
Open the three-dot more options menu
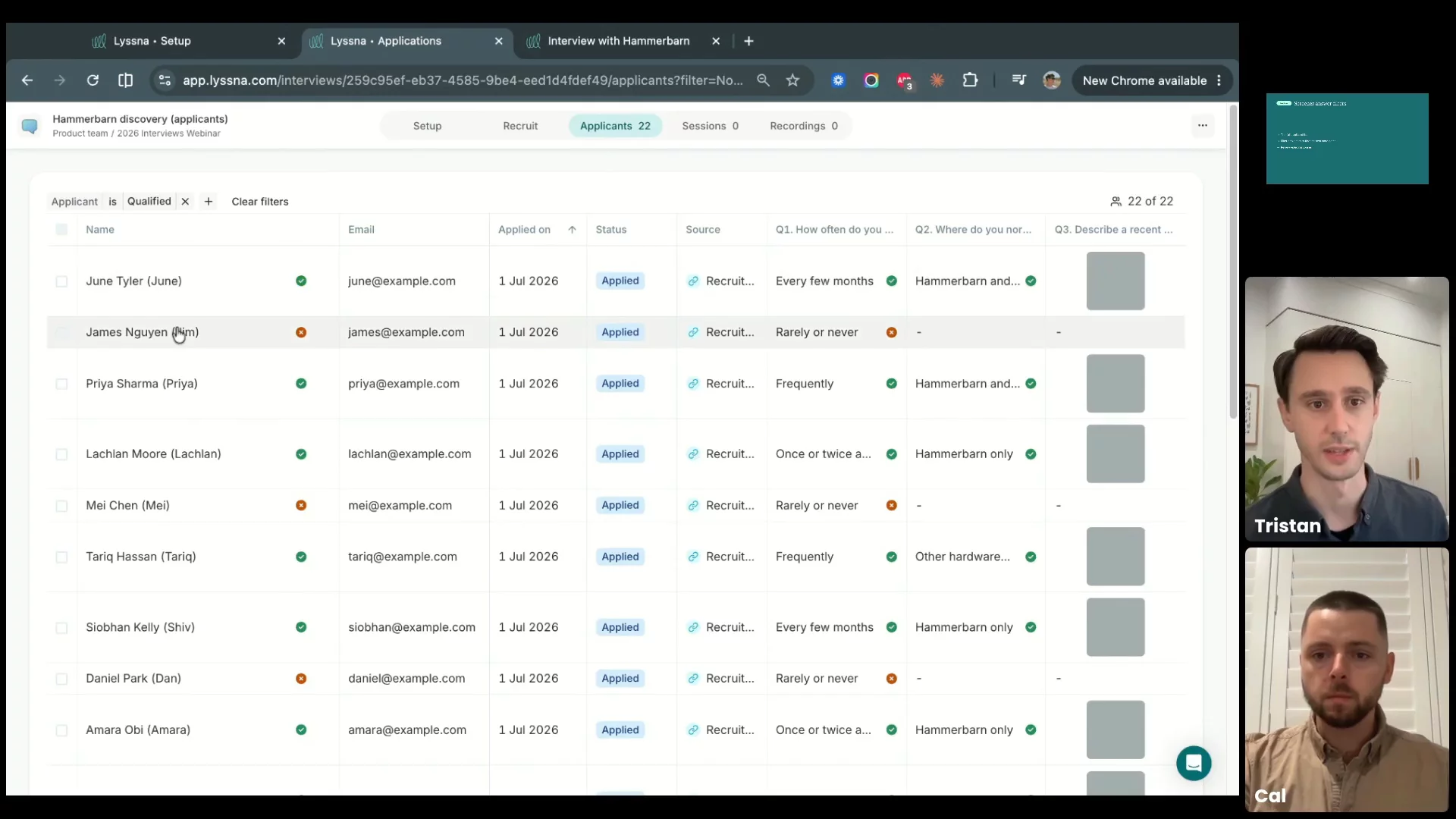click(x=1203, y=126)
